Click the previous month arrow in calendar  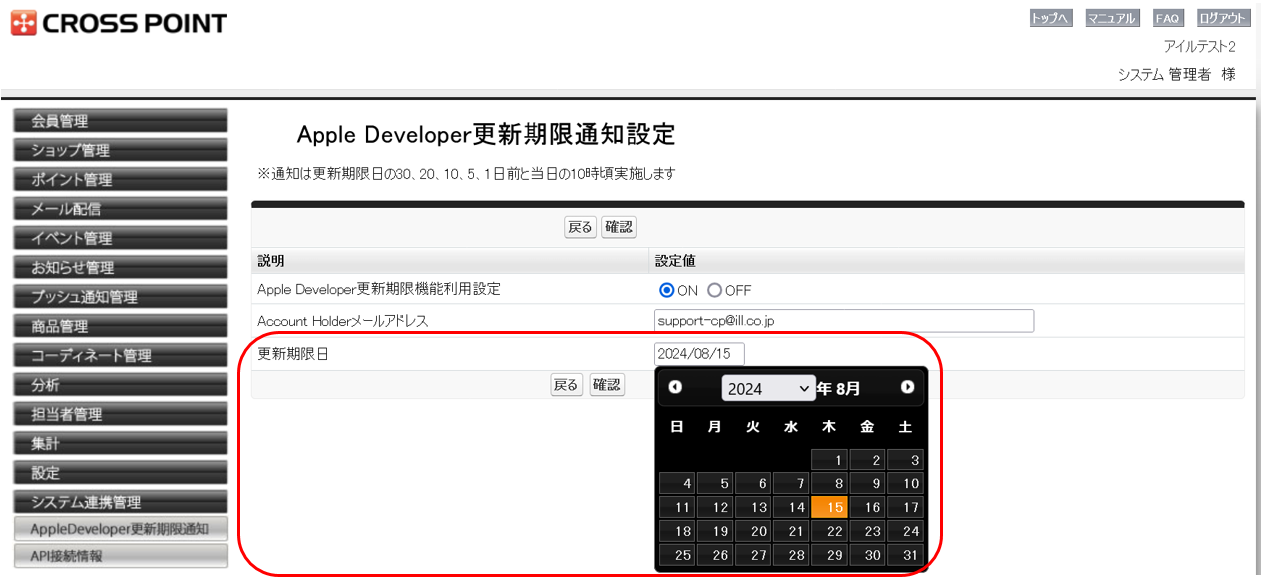(x=676, y=388)
